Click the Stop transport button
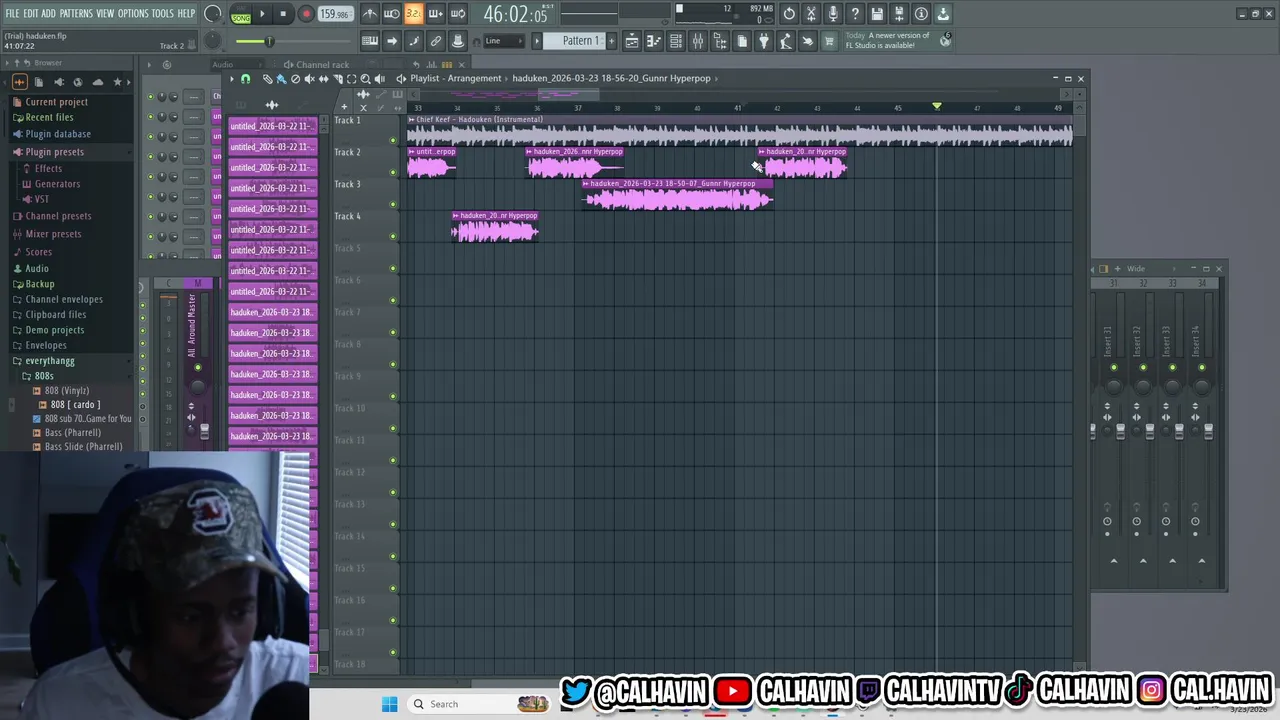This screenshot has width=1280, height=720. coord(283,14)
